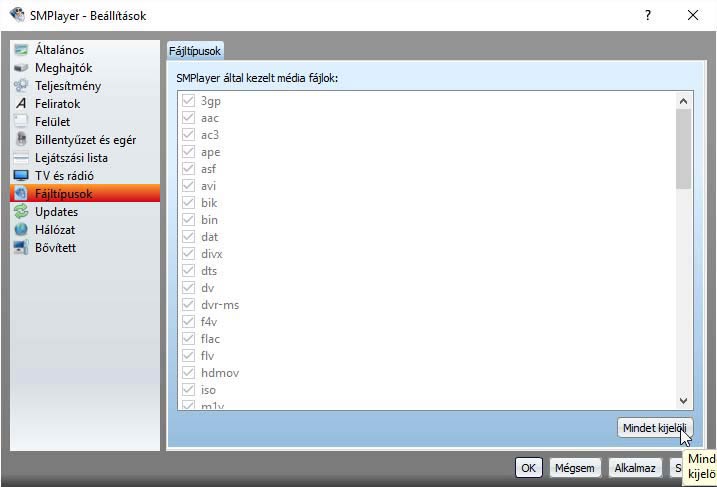
Task: Toggle the divx checkbox
Action: [188, 253]
